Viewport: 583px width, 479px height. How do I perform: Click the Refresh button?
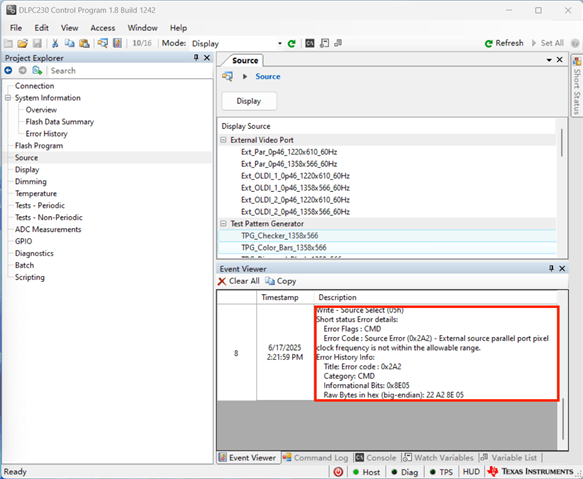click(504, 44)
